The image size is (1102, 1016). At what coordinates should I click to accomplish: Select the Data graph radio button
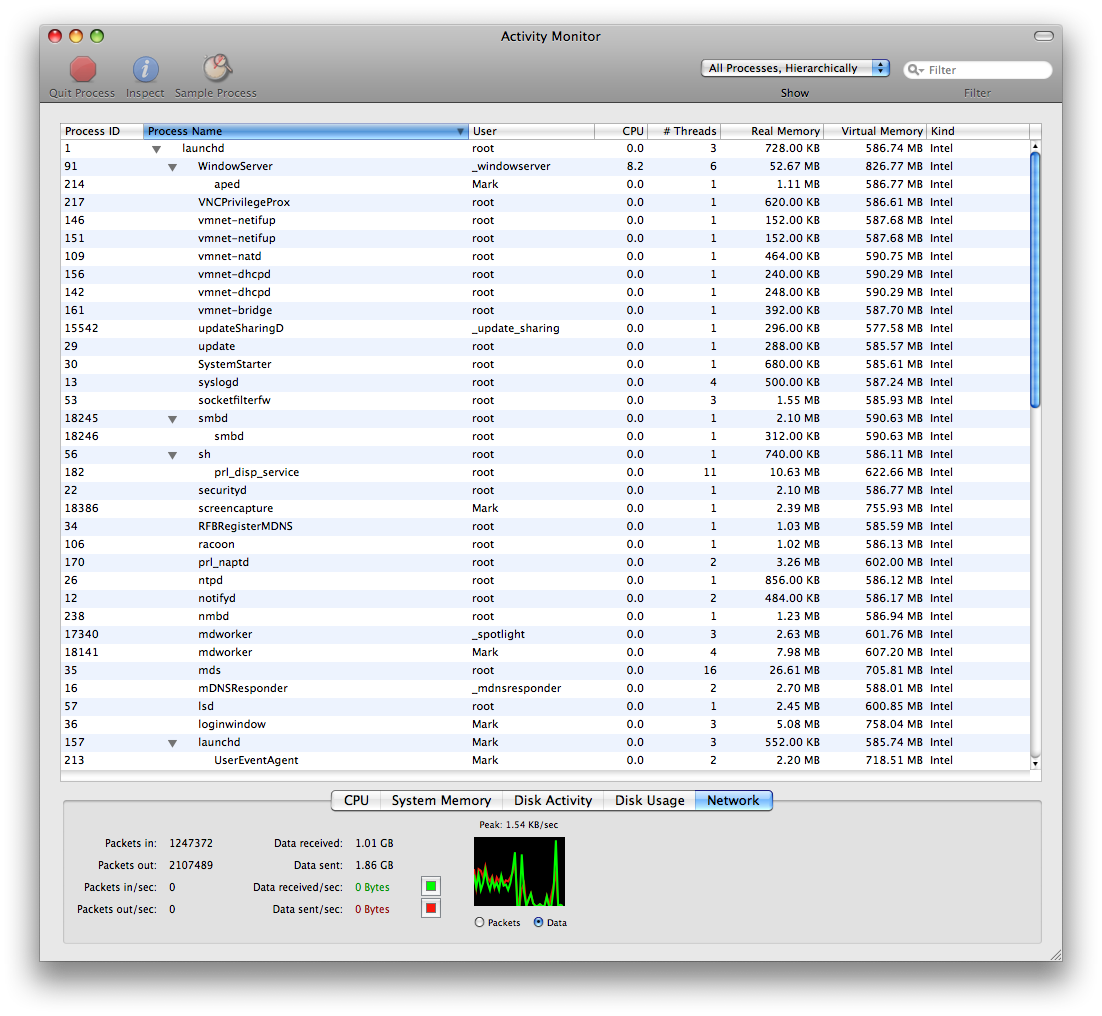click(538, 922)
